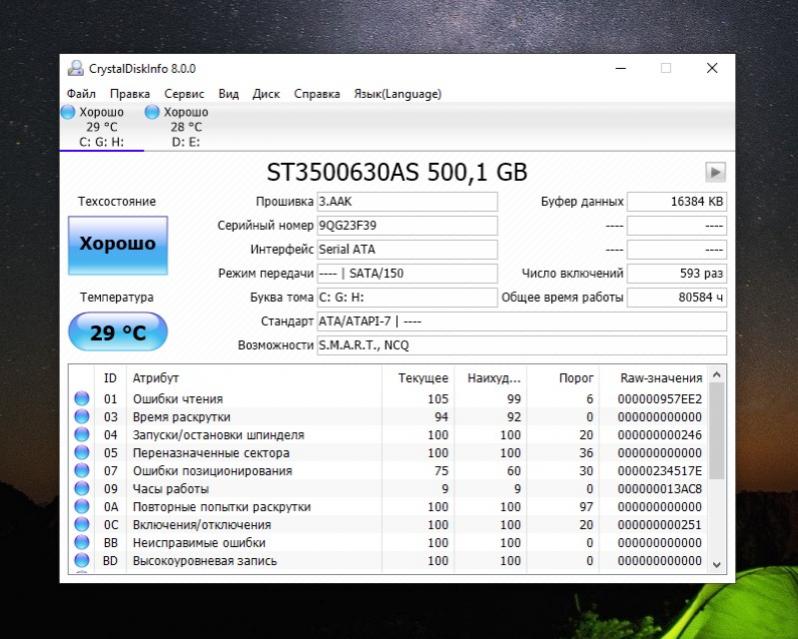798x639 pixels.
Task: Click status icon for attribute 01 Ошибки чтения
Action: [x=82, y=398]
